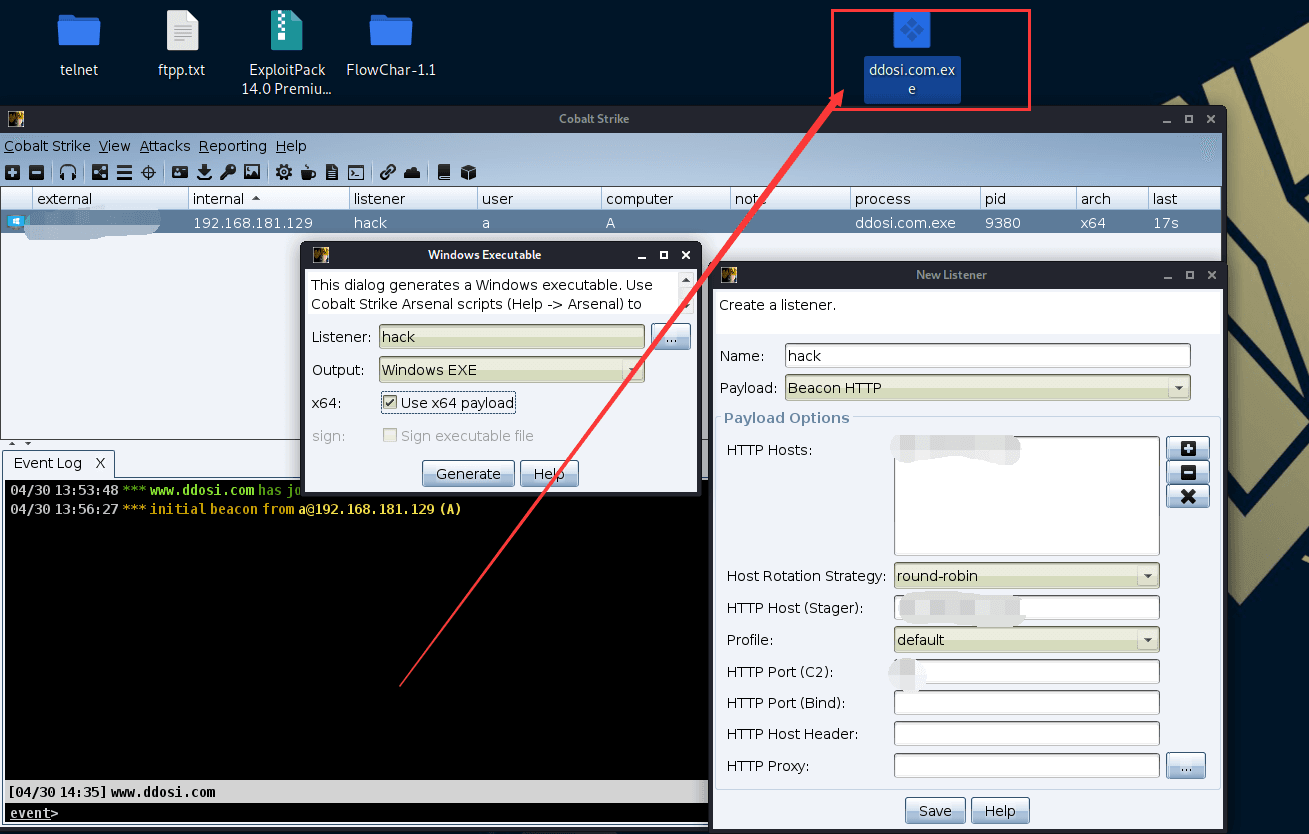Switch to session table view icon
The height and width of the screenshot is (834, 1309).
pyautogui.click(x=124, y=172)
